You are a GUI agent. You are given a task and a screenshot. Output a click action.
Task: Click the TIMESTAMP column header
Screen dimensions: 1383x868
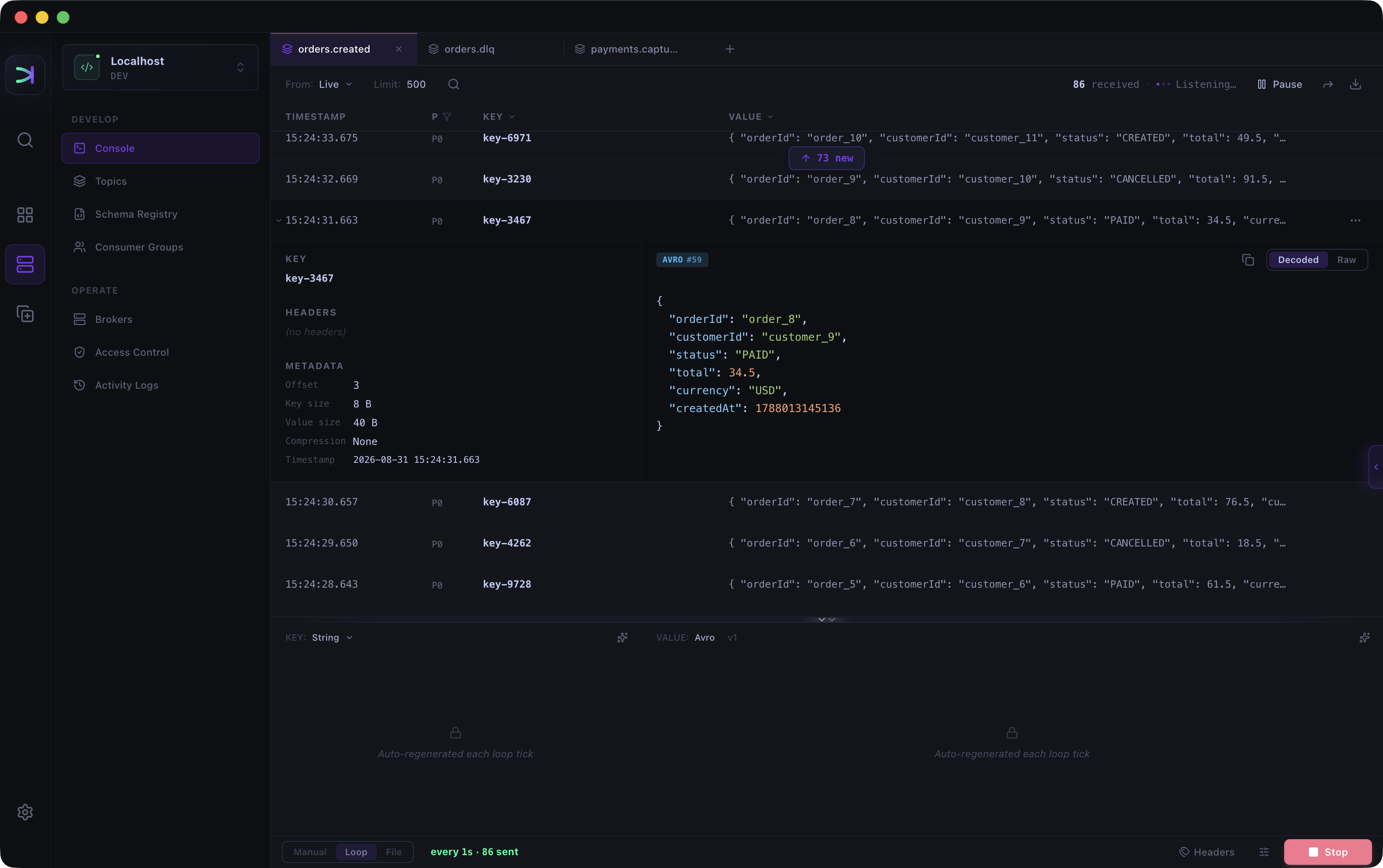315,117
